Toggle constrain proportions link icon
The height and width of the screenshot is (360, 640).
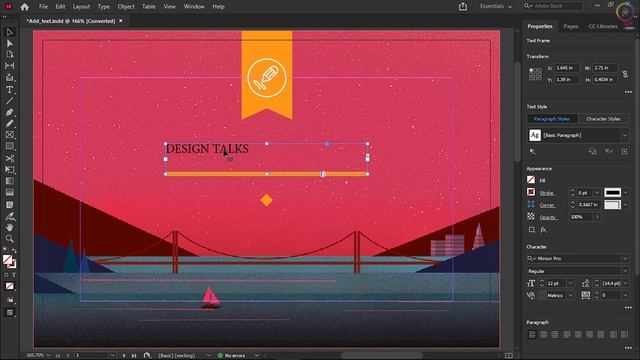(625, 74)
